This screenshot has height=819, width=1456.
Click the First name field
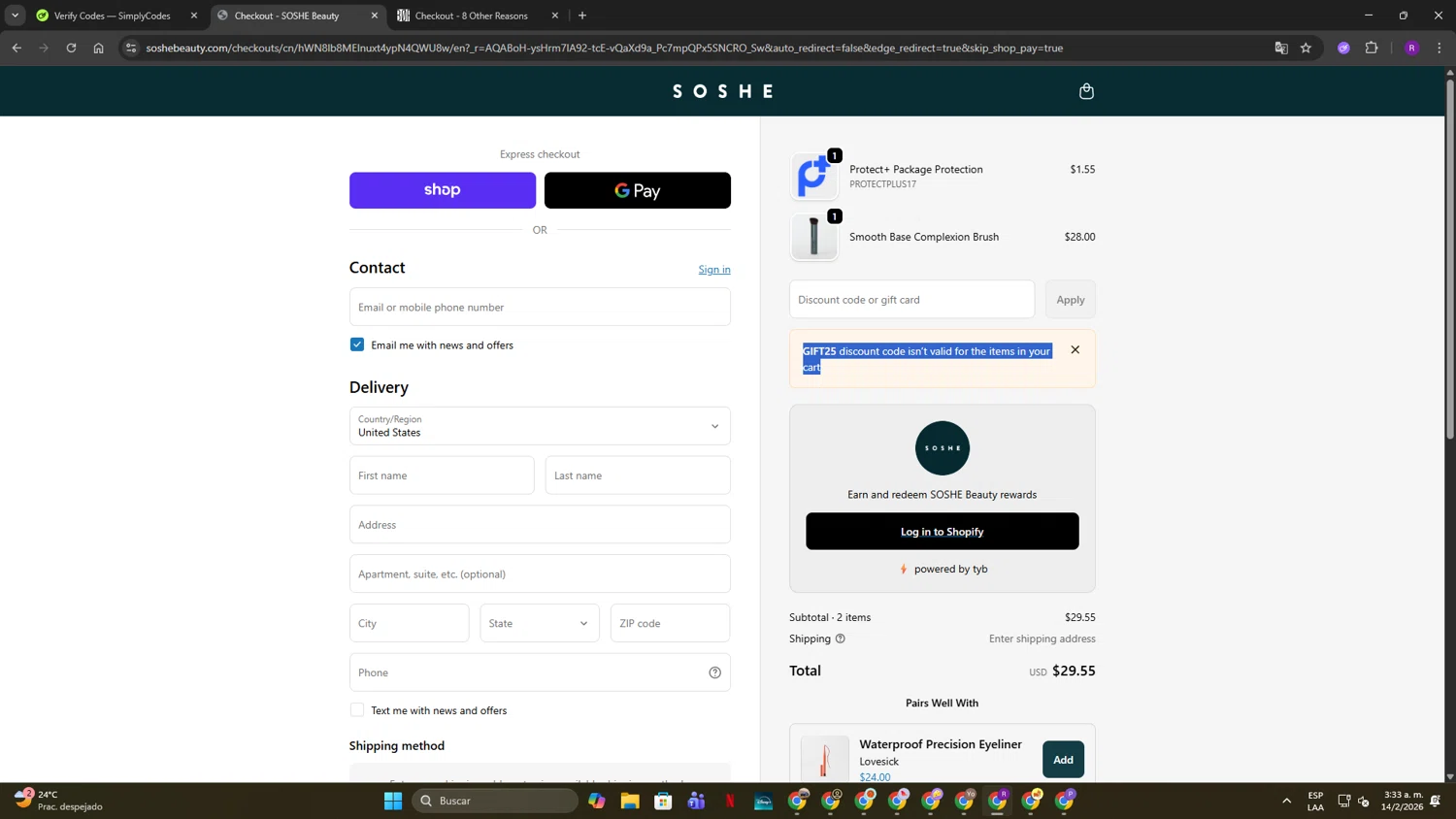click(x=442, y=475)
